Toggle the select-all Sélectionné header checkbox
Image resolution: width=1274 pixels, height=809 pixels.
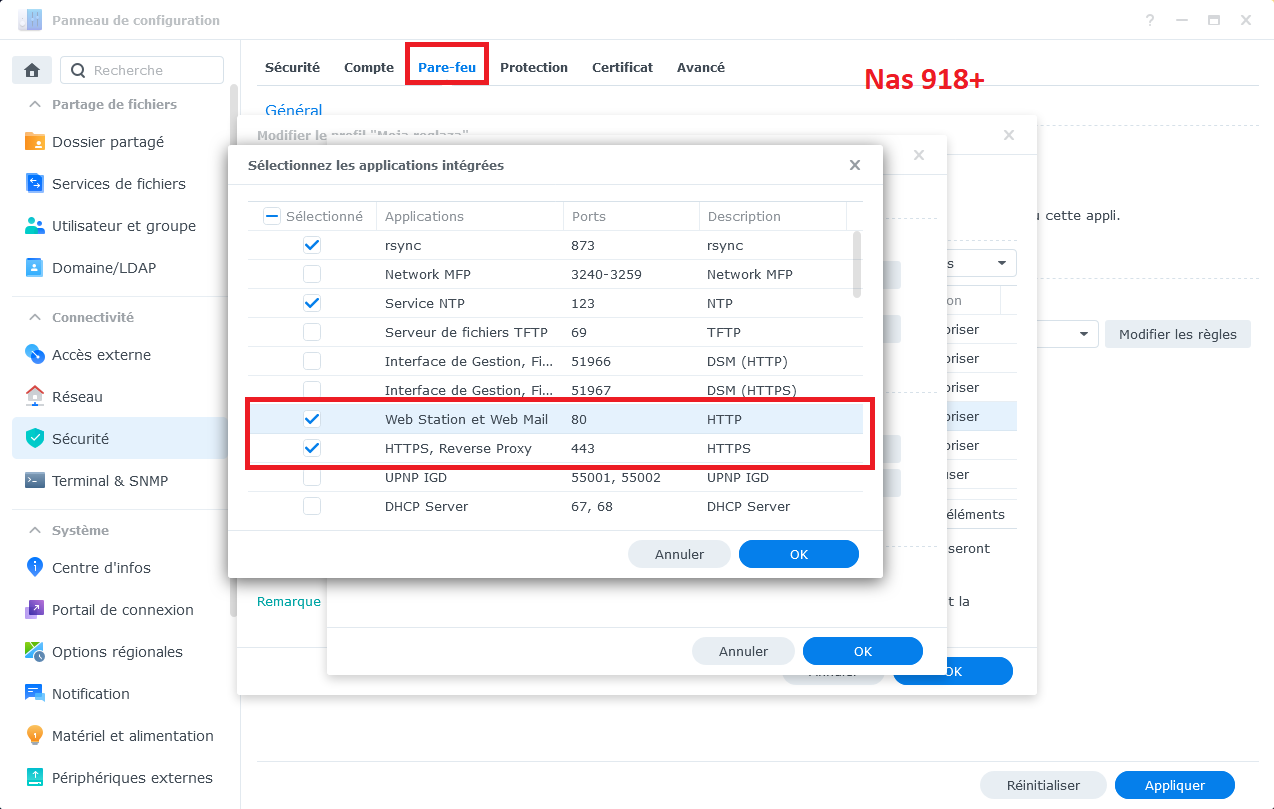[272, 216]
